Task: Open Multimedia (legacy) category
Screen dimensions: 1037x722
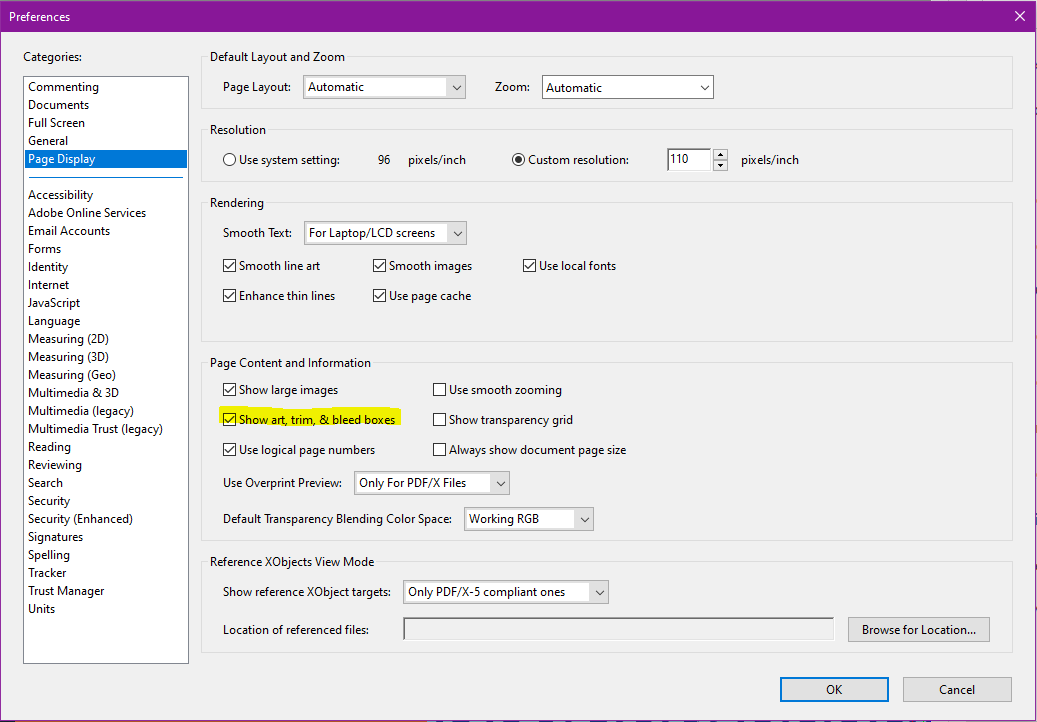Action: pos(81,411)
